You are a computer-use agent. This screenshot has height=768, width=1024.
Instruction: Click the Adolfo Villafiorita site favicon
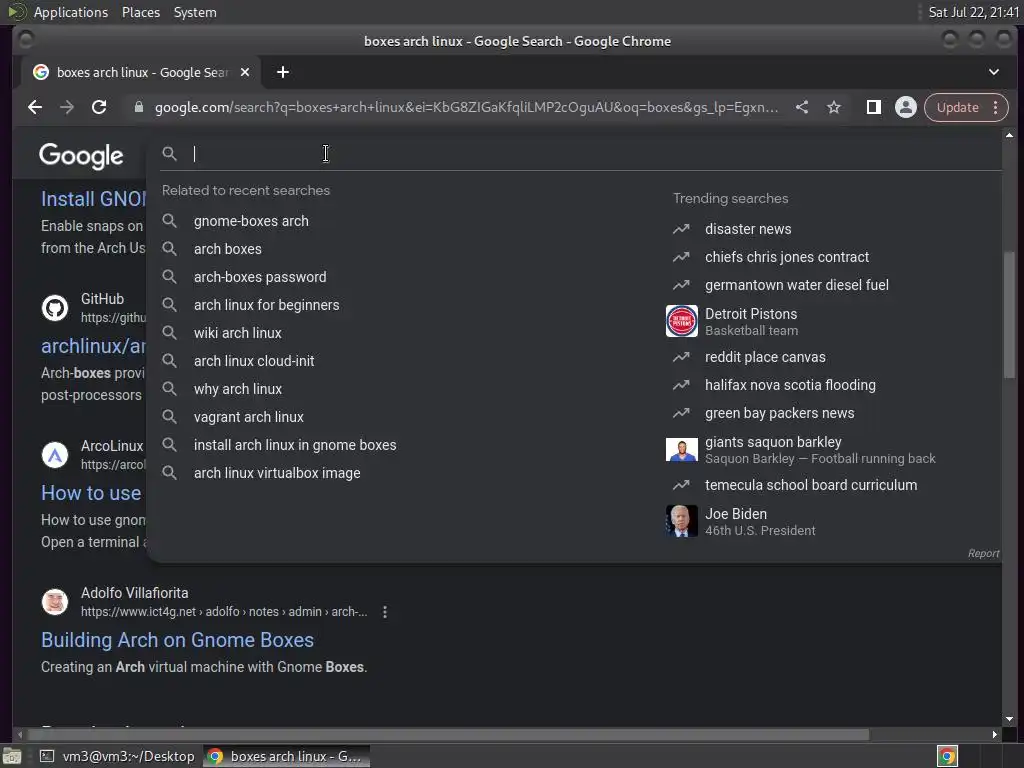[x=55, y=601]
